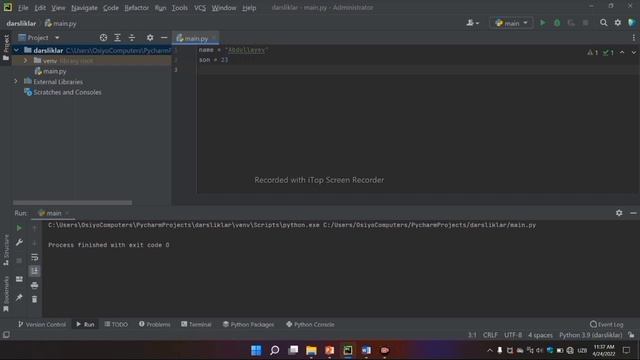
Task: Open the Problems tool window
Action: pos(154,324)
